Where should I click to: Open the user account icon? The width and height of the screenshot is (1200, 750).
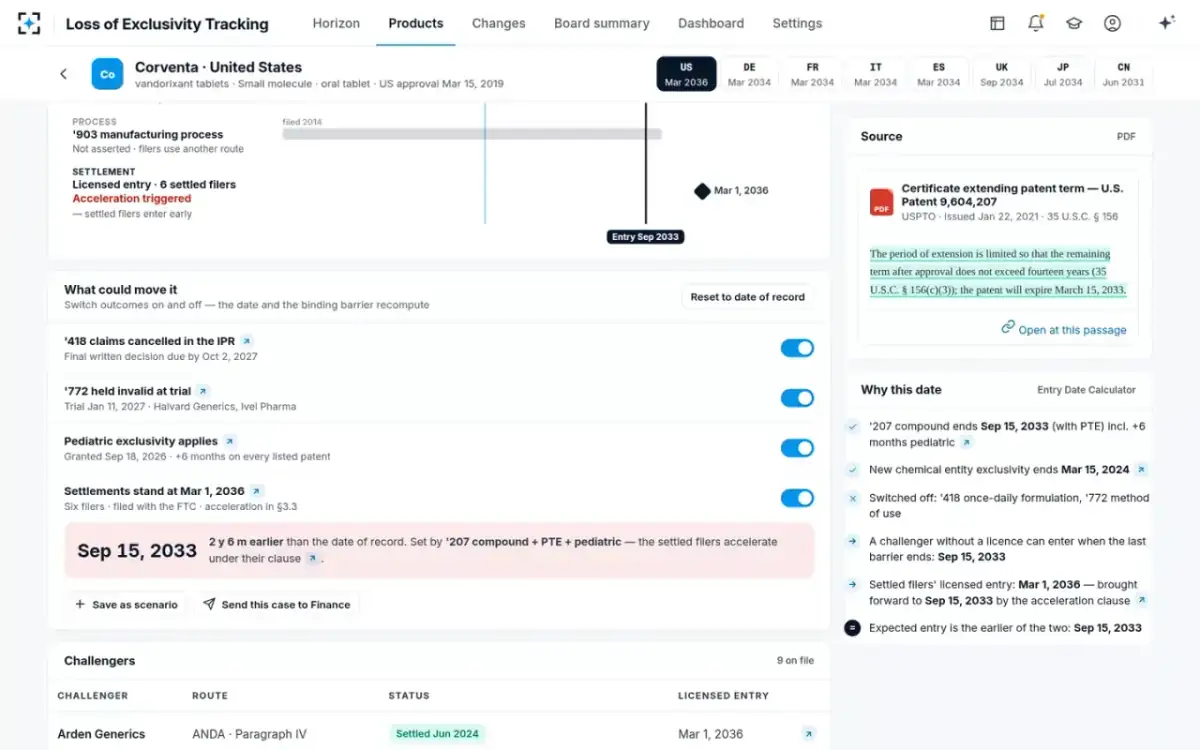1112,23
